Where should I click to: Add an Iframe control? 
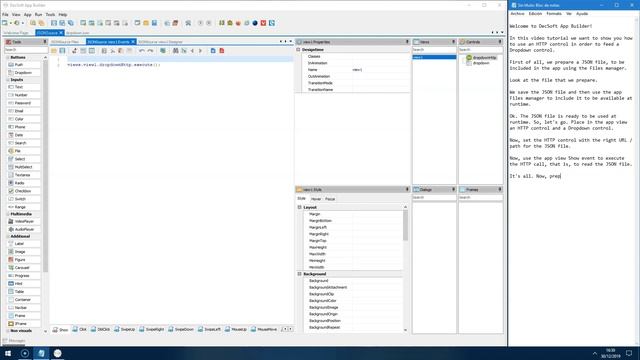[x=24, y=324]
